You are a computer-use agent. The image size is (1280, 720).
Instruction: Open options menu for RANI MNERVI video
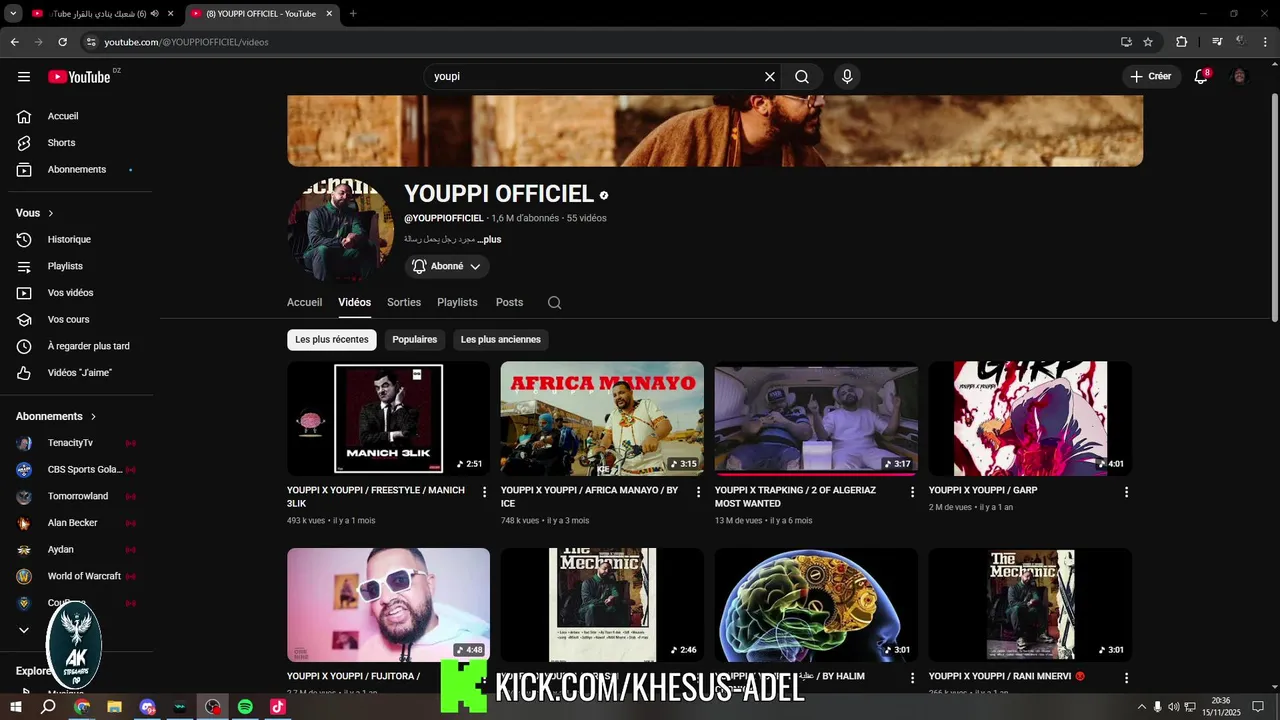(x=1126, y=678)
